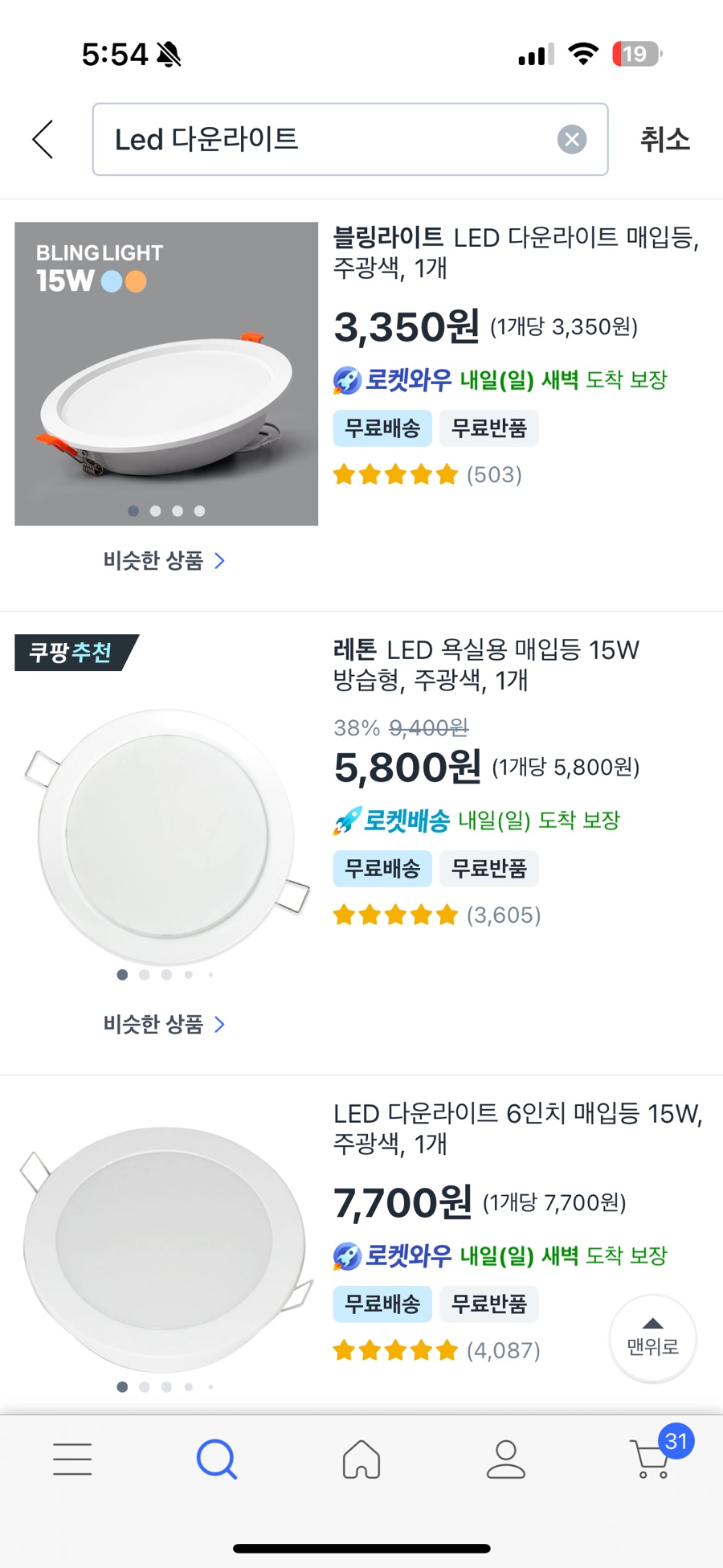Open the My Coupang profile icon
723x1568 pixels.
click(x=506, y=1459)
